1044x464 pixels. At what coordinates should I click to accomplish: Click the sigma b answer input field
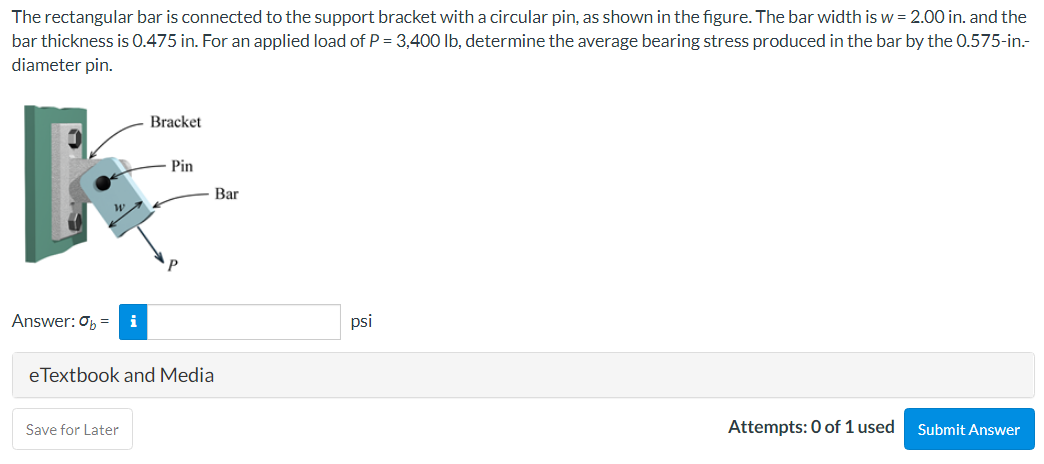point(244,322)
